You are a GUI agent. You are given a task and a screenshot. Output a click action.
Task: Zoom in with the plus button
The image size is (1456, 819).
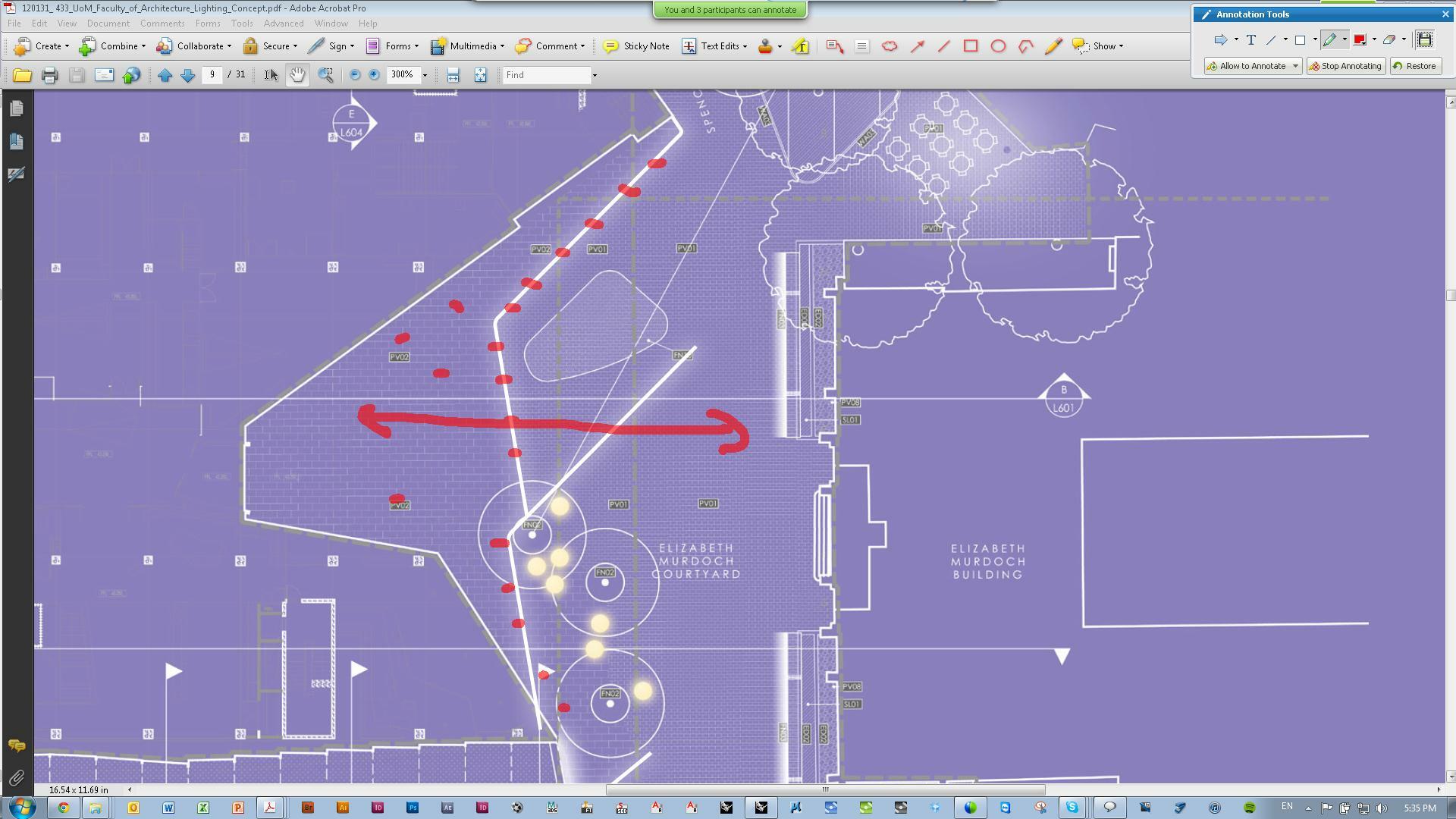tap(374, 75)
